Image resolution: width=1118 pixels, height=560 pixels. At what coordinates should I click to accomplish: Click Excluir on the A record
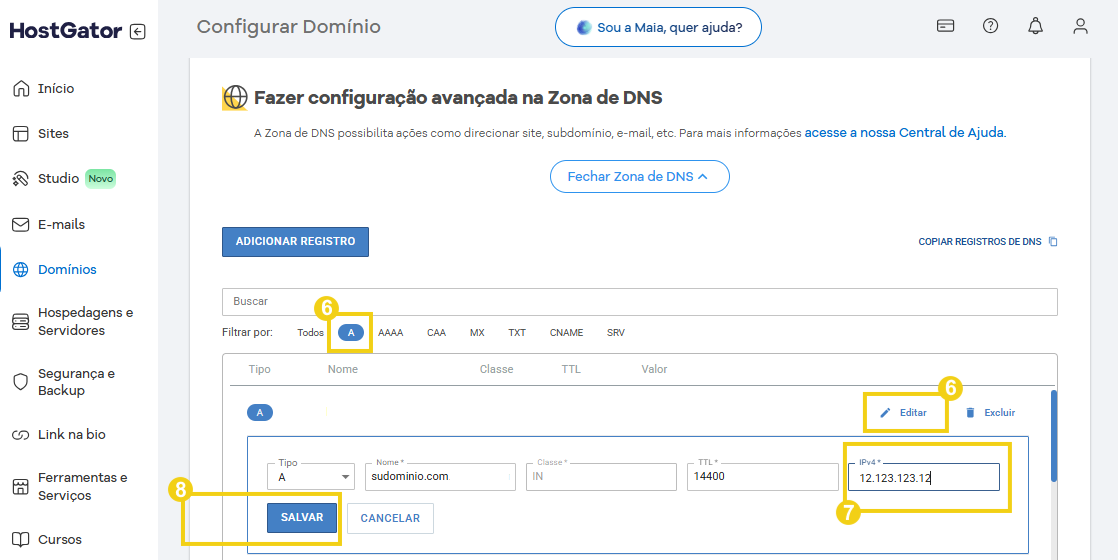point(990,412)
